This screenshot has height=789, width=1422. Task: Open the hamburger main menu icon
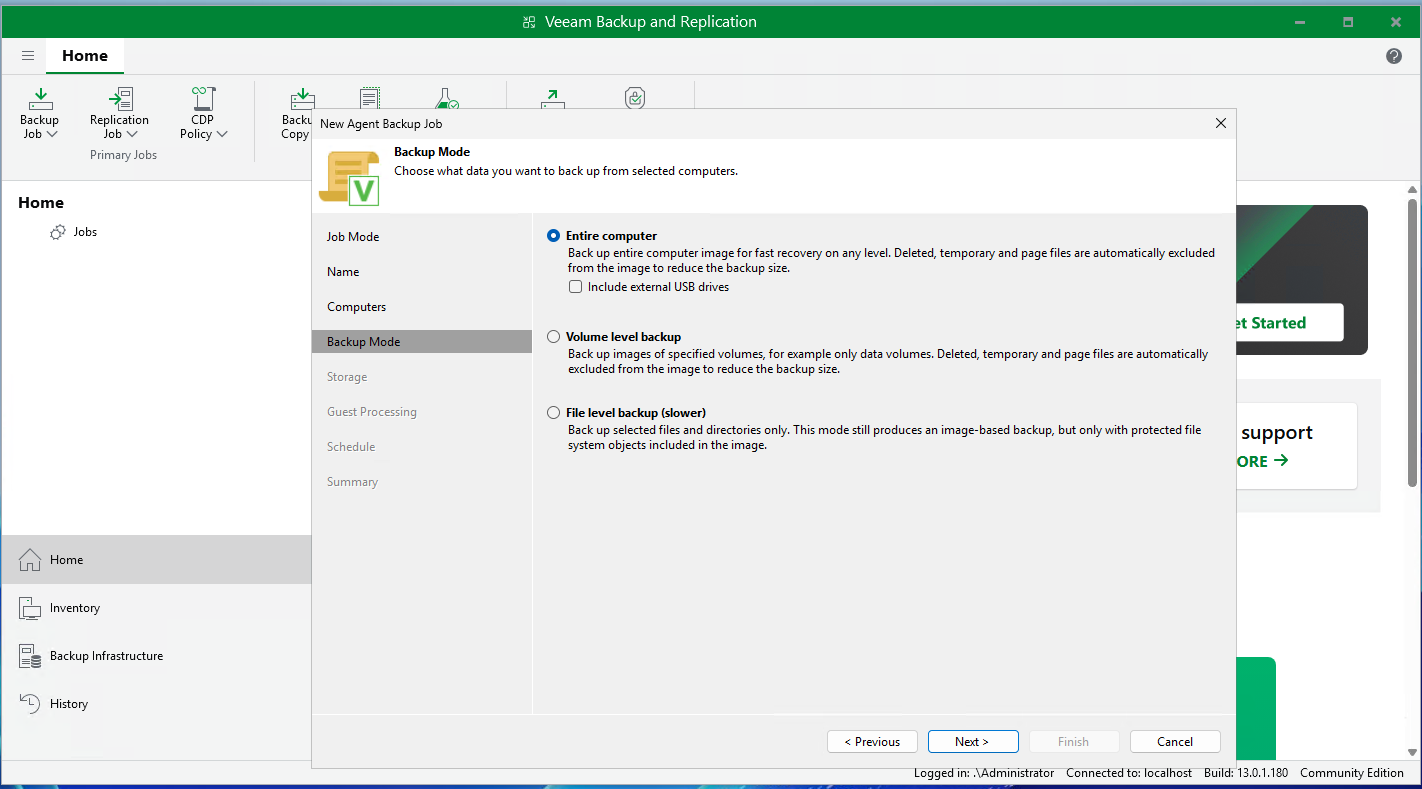28,56
